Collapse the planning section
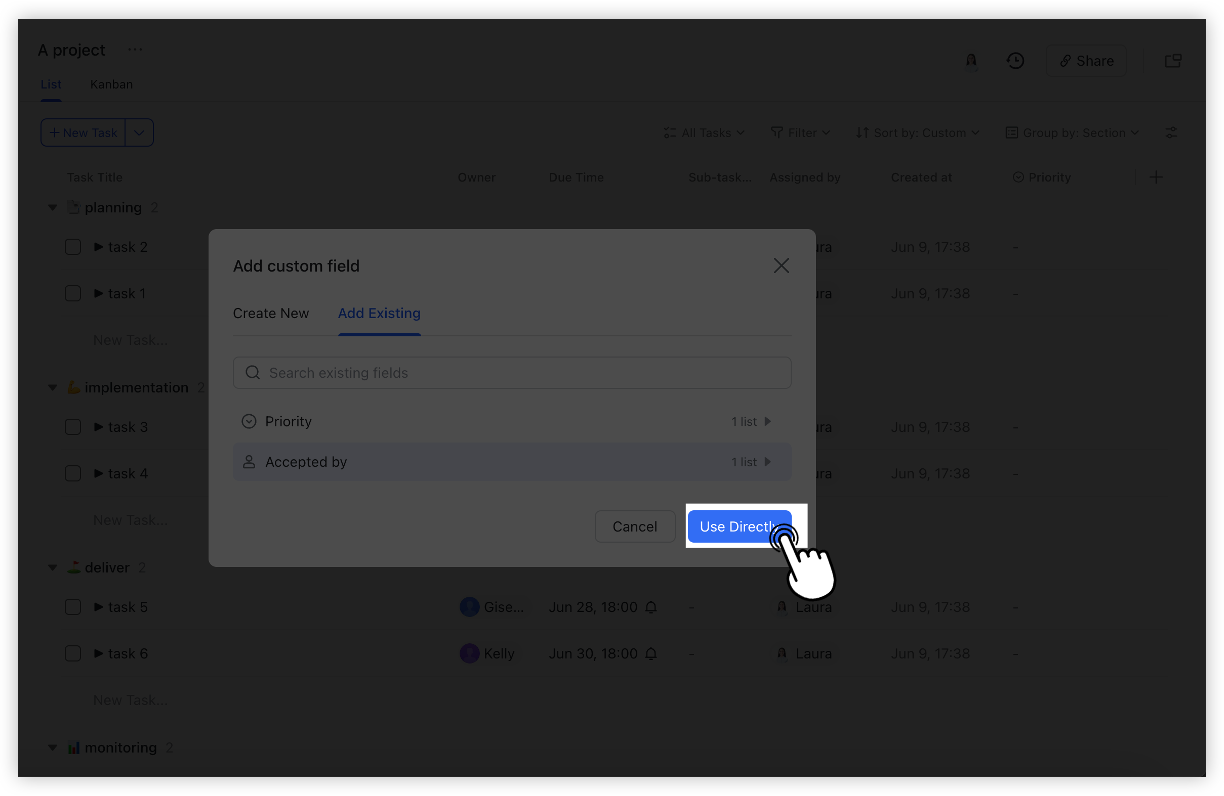 click(x=52, y=207)
